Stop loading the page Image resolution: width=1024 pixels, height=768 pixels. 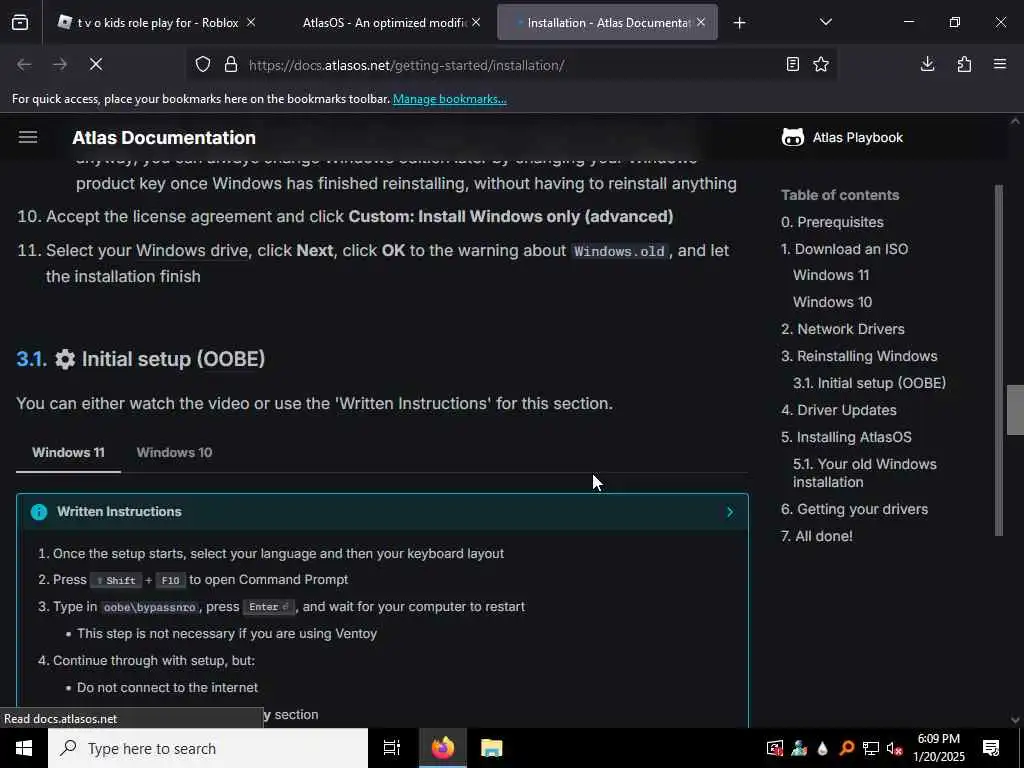pyautogui.click(x=95, y=64)
